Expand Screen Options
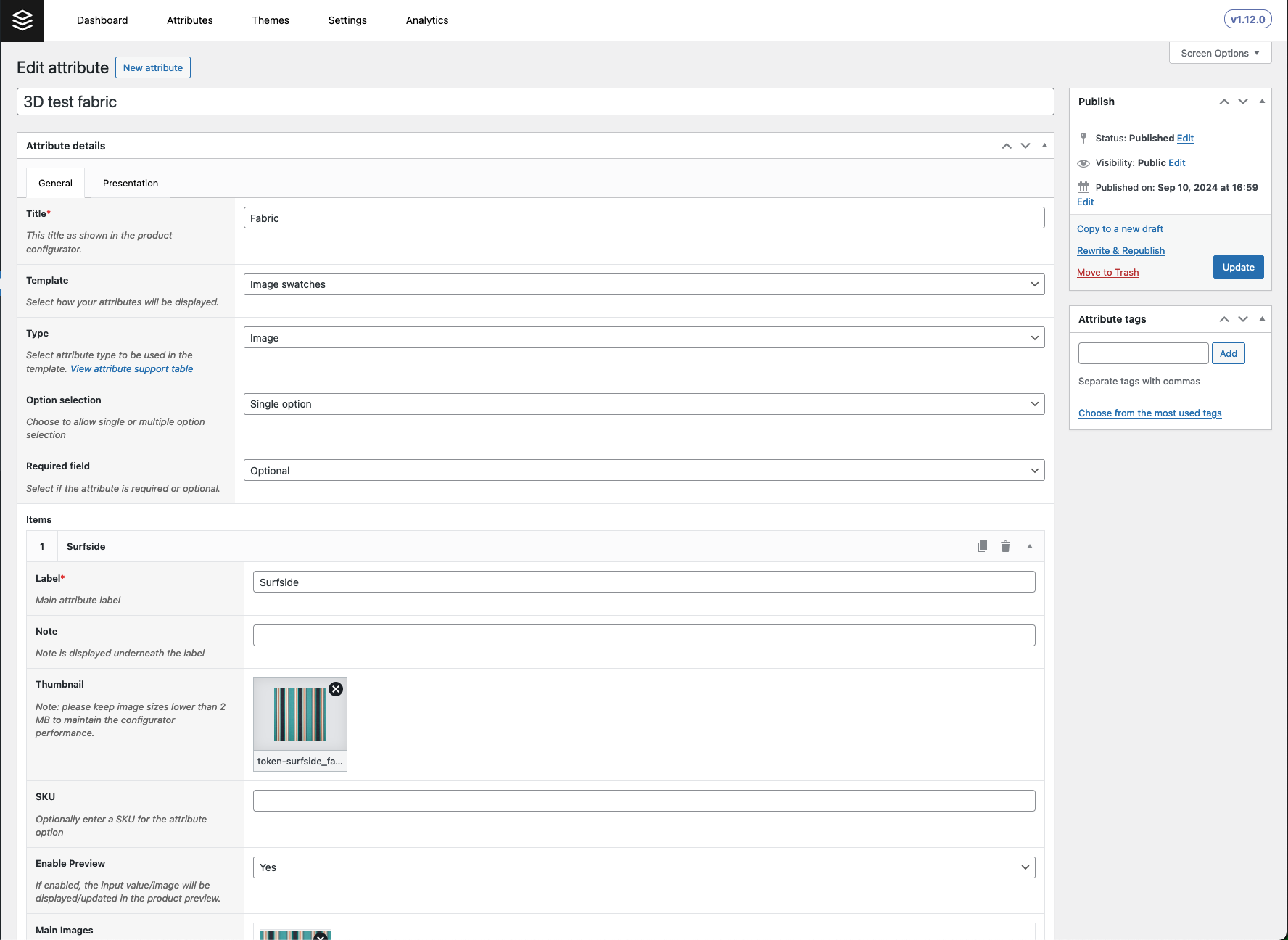The image size is (1288, 940). point(1220,53)
